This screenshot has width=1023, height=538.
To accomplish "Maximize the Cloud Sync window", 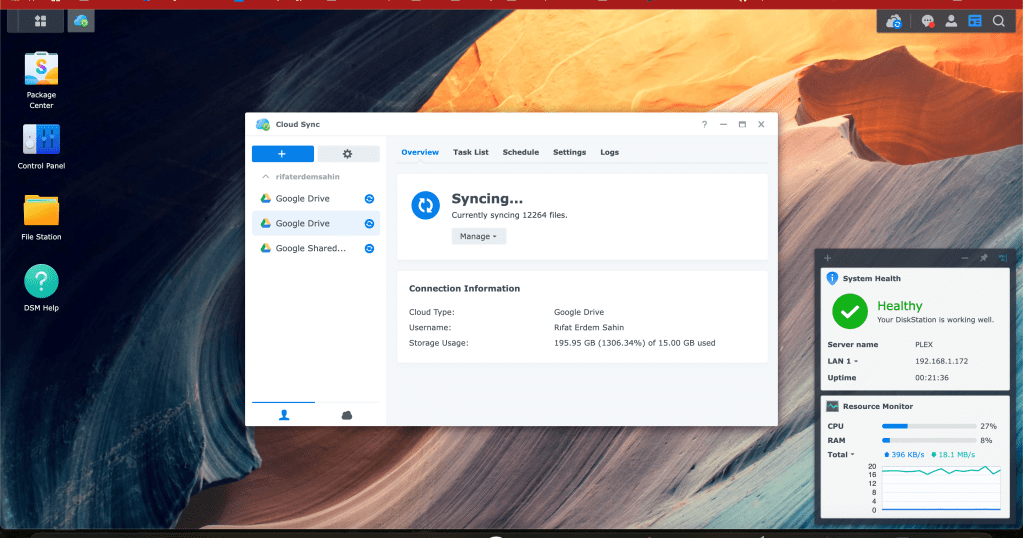I will click(742, 124).
